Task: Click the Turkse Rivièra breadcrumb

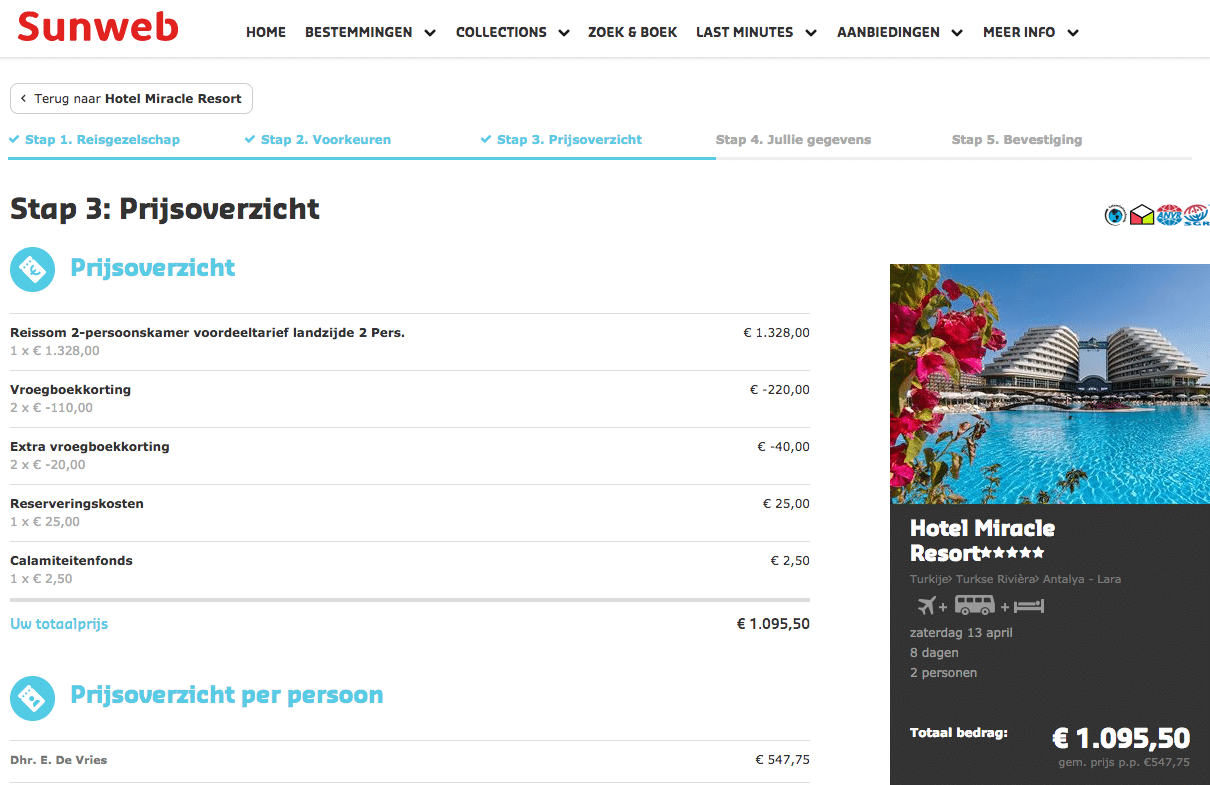Action: 995,579
